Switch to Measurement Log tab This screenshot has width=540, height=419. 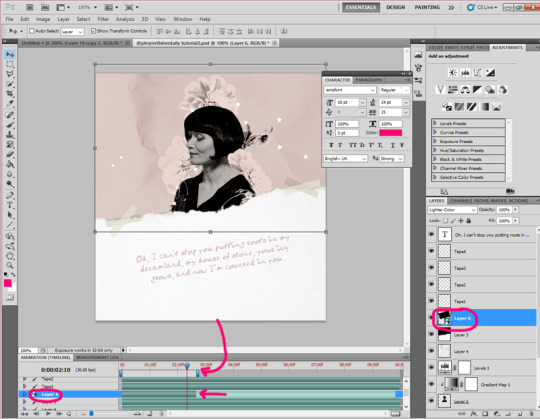[x=97, y=357]
